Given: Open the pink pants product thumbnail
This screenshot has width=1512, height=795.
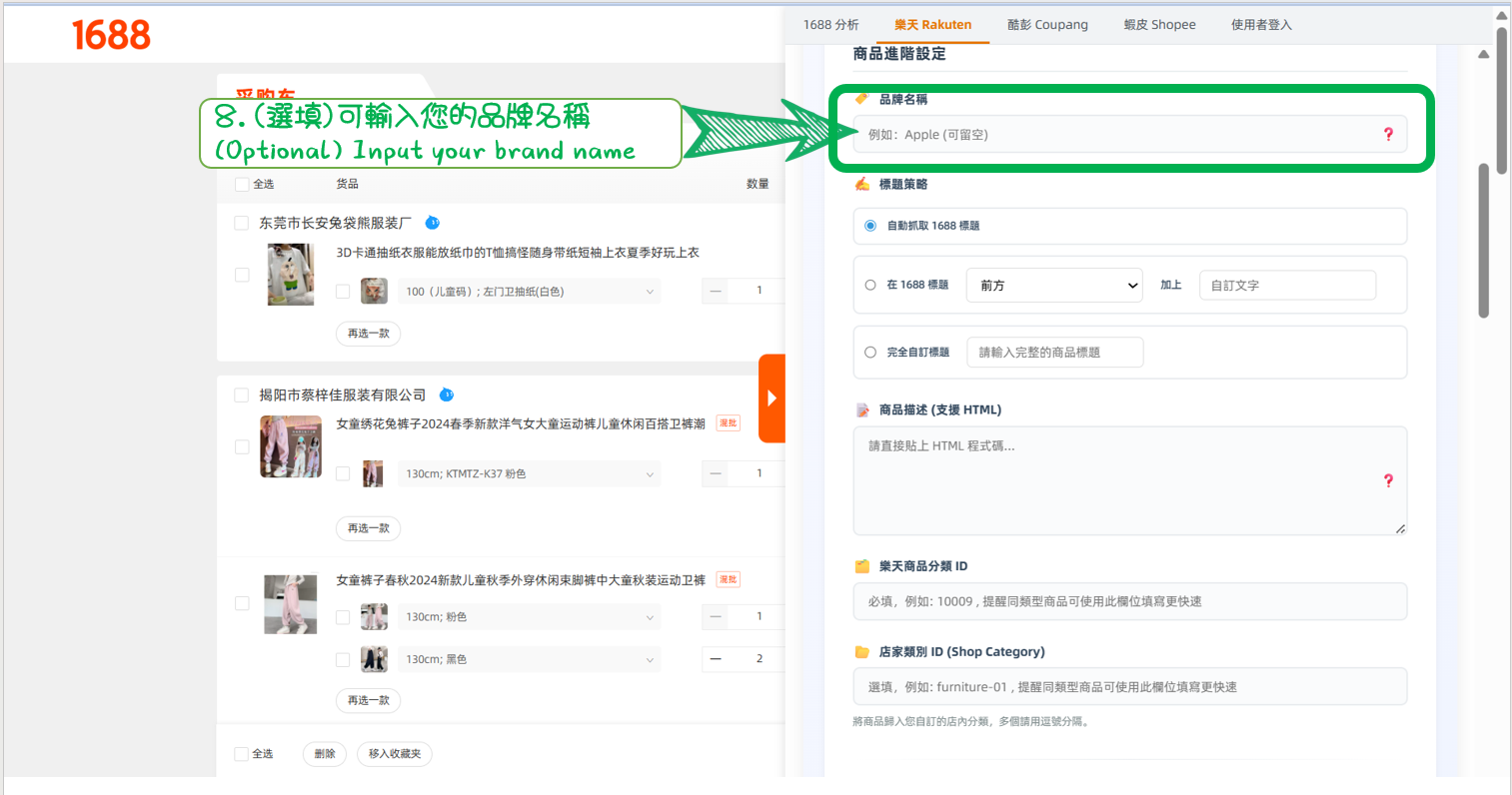Looking at the screenshot, I should (x=290, y=603).
